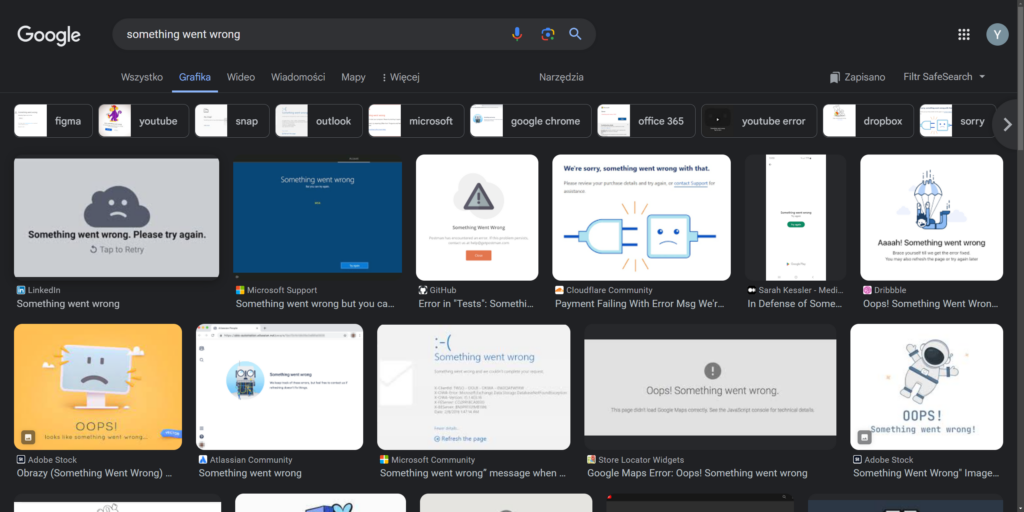Screen dimensions: 1024x512
Task: Expand the Filtr SafeSearch dropdown
Action: point(944,77)
